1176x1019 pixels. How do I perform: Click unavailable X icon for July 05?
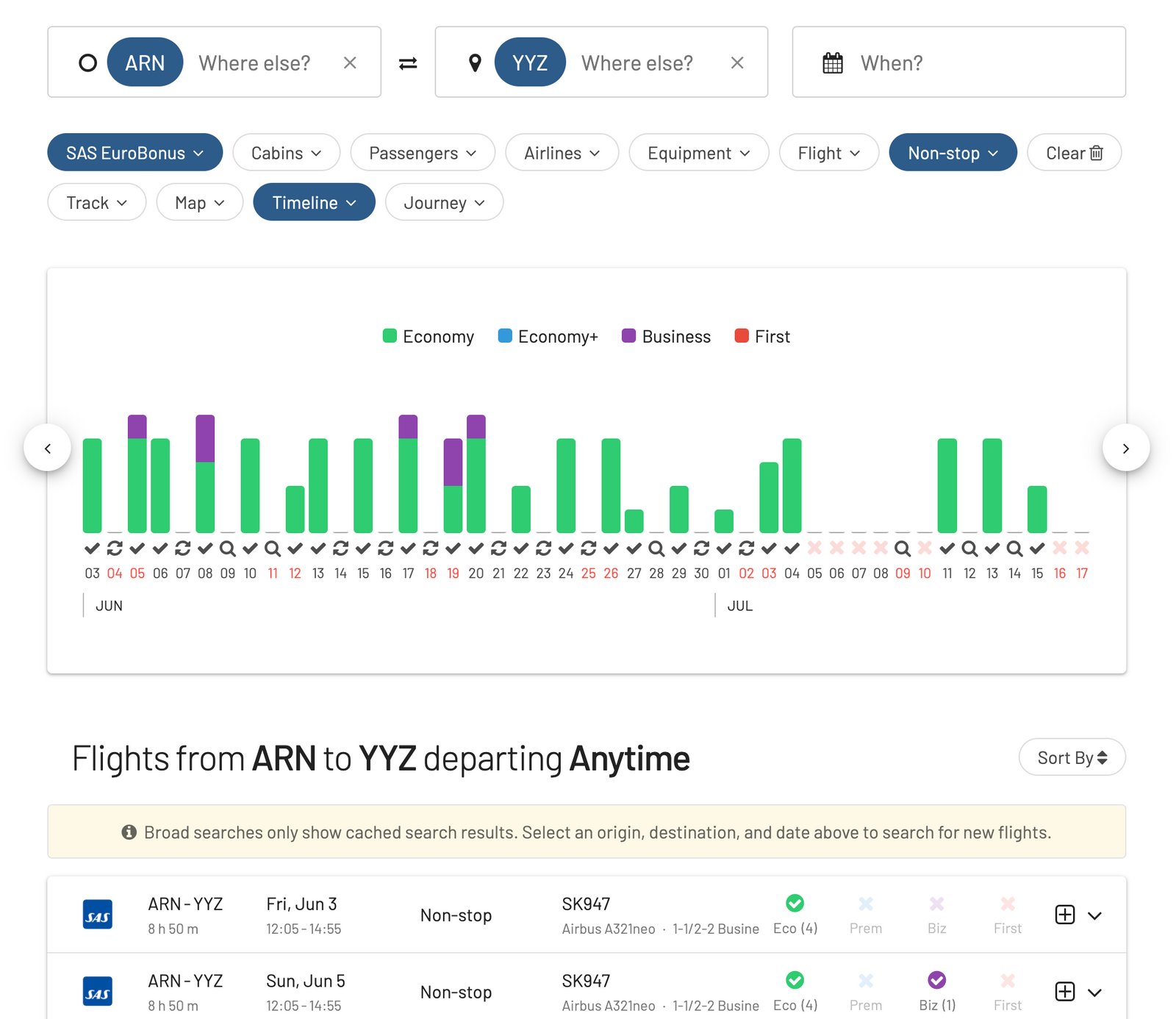(814, 548)
